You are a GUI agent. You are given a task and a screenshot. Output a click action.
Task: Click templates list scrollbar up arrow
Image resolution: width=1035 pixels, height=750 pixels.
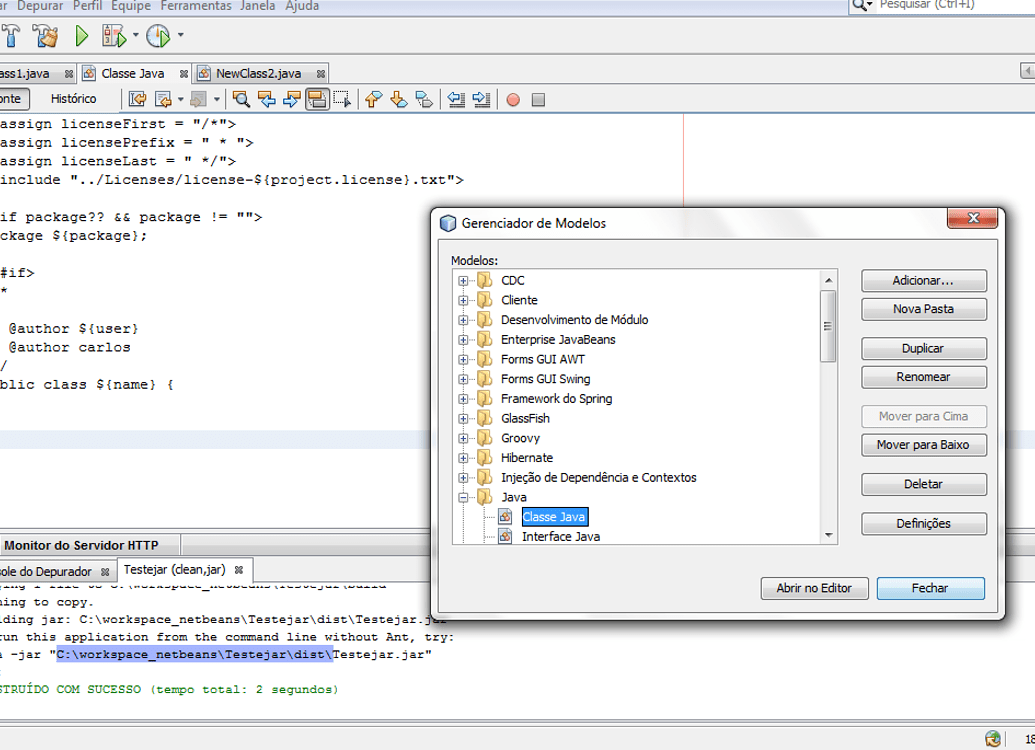coord(828,281)
